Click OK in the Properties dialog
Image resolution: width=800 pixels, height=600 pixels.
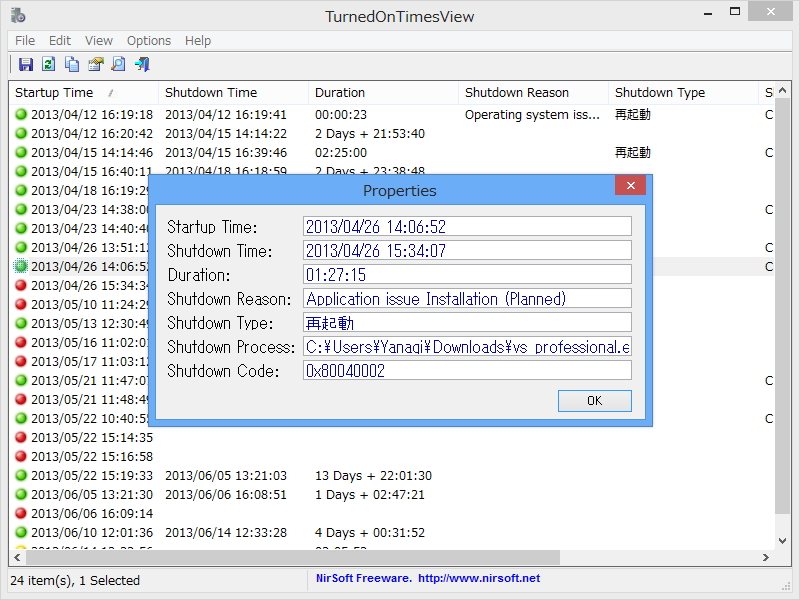[594, 401]
